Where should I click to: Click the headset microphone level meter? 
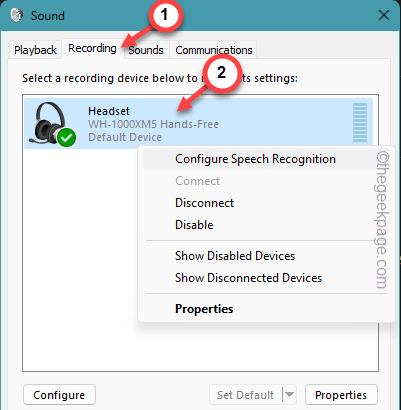pos(360,123)
